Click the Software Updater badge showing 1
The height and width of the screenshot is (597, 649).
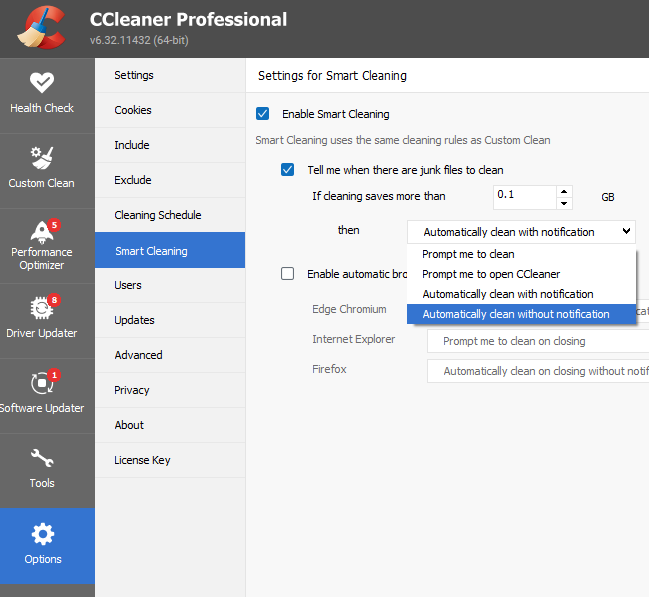click(x=54, y=375)
